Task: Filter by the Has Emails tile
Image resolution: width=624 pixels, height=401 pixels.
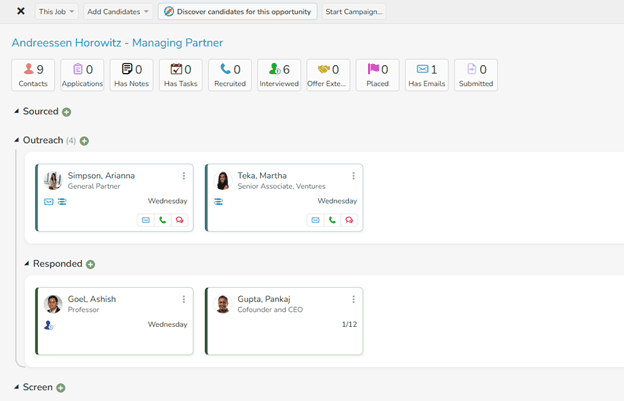Action: (x=427, y=75)
